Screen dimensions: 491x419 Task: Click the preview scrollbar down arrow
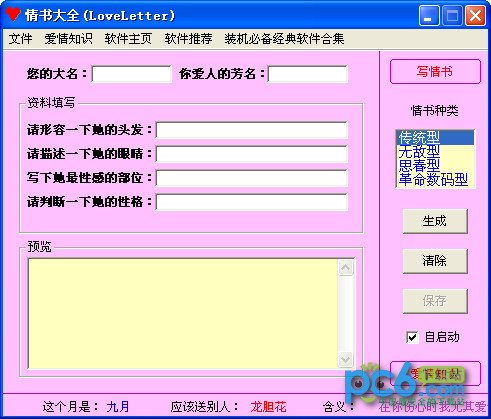click(x=345, y=359)
